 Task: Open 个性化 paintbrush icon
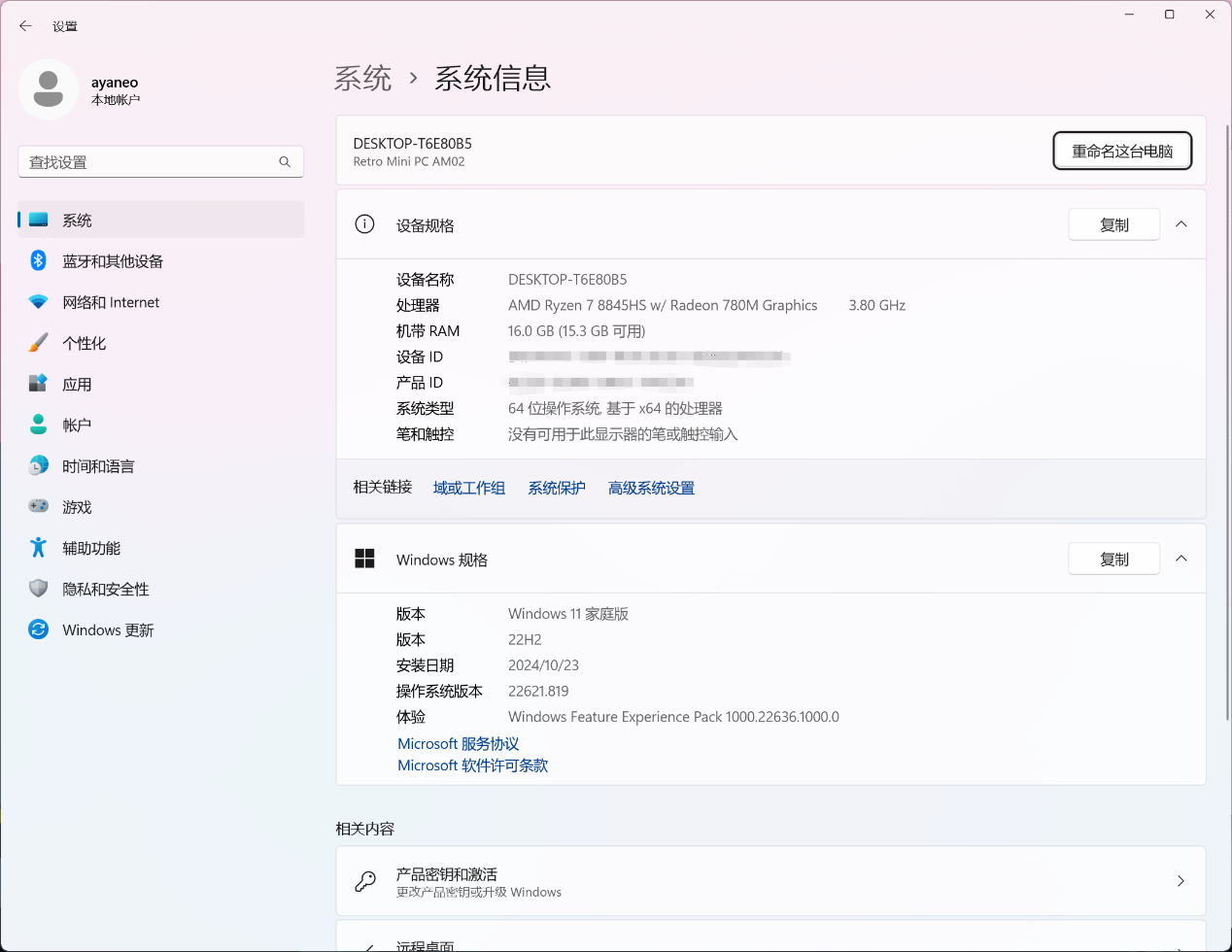pyautogui.click(x=38, y=343)
